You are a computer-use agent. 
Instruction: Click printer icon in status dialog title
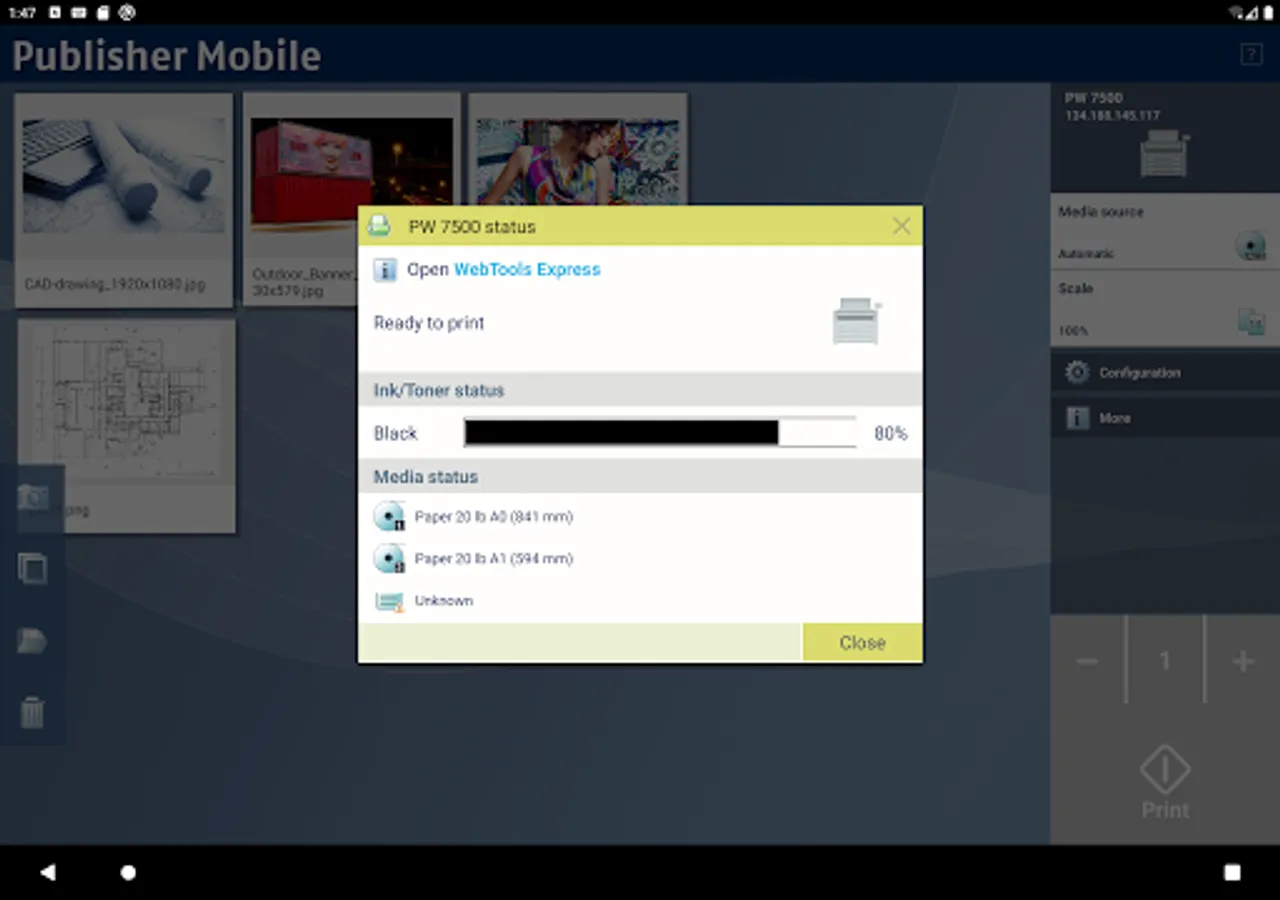[380, 226]
